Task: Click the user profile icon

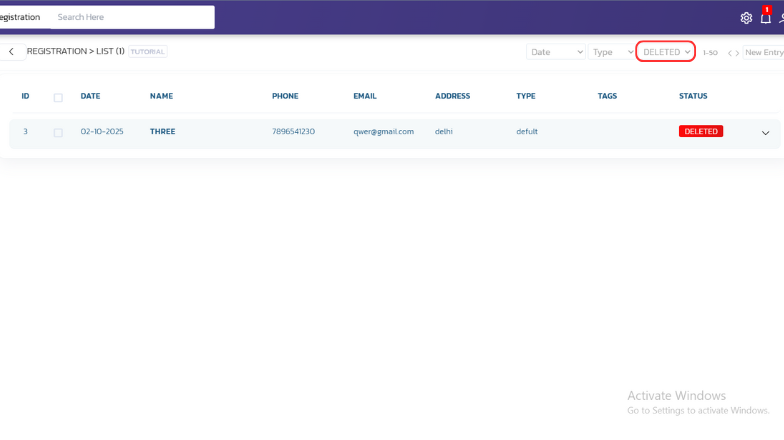Action: [781, 18]
